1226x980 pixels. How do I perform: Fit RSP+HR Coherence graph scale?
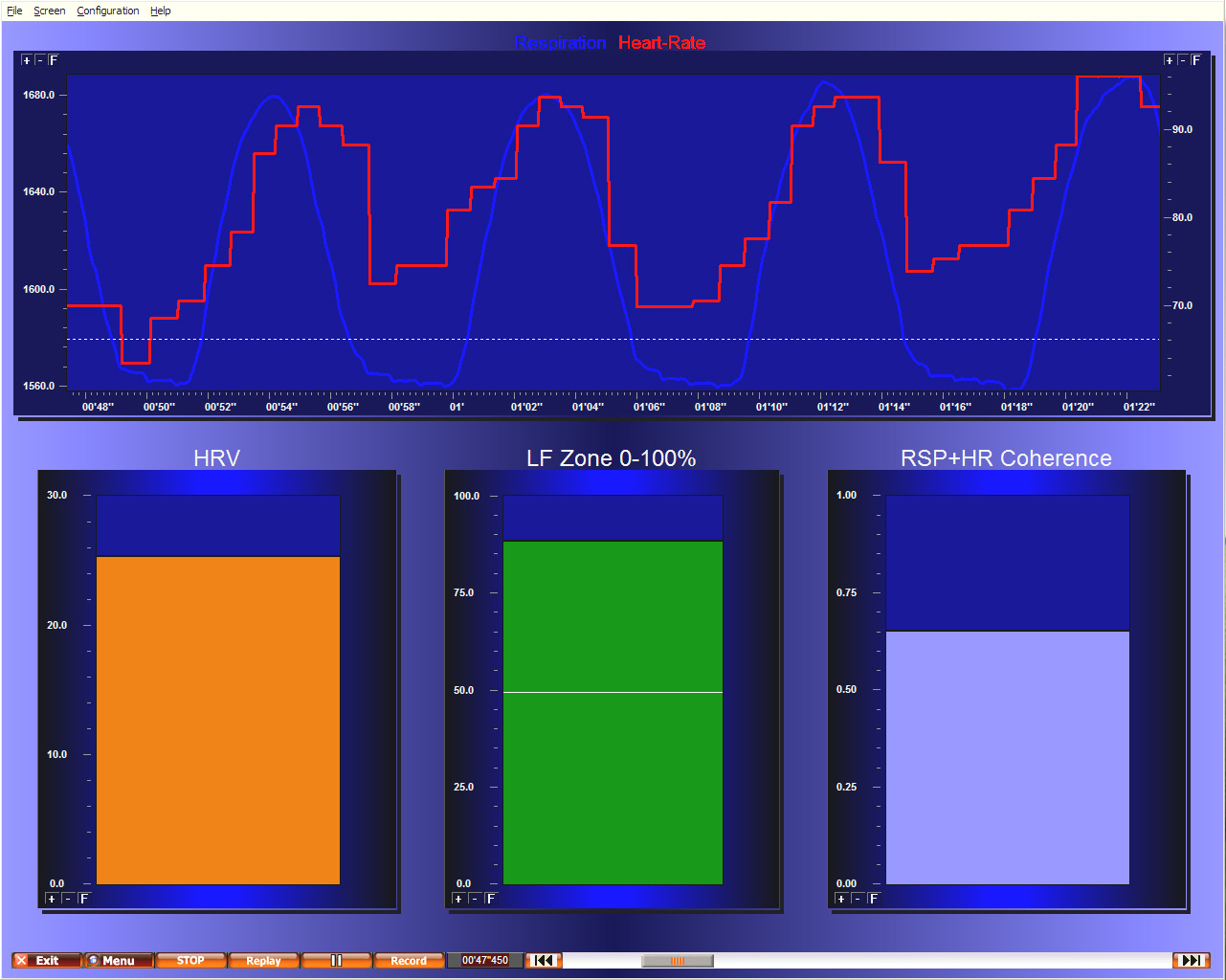[873, 899]
